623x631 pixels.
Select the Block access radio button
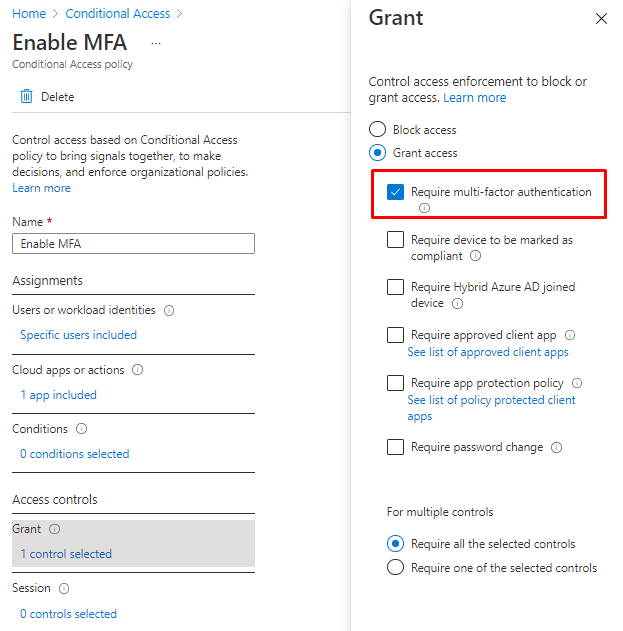click(378, 129)
